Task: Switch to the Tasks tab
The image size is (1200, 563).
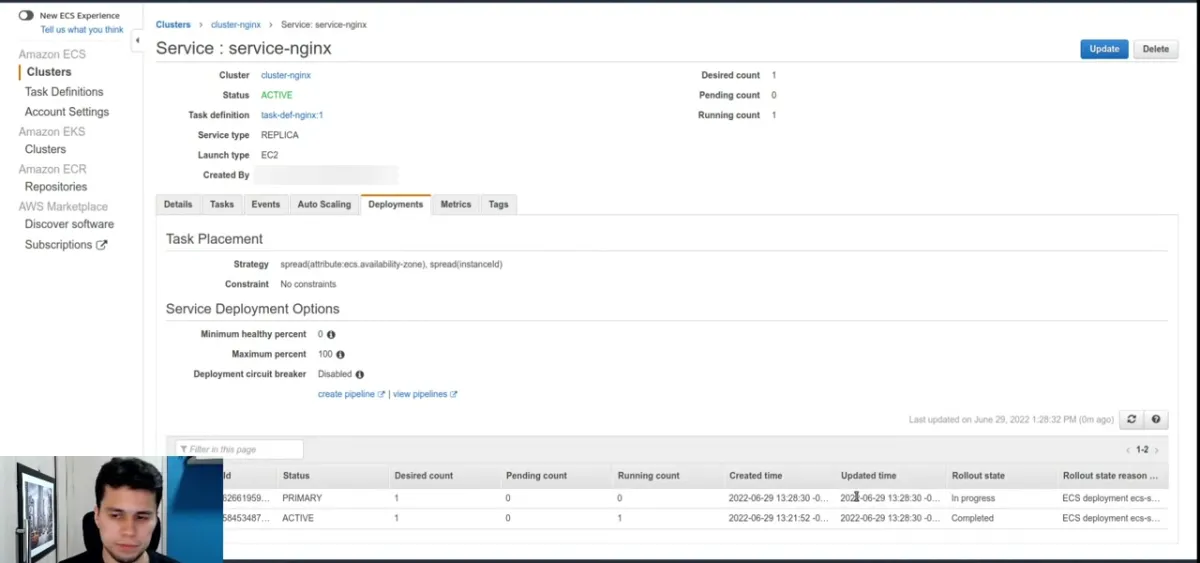Action: pyautogui.click(x=222, y=204)
